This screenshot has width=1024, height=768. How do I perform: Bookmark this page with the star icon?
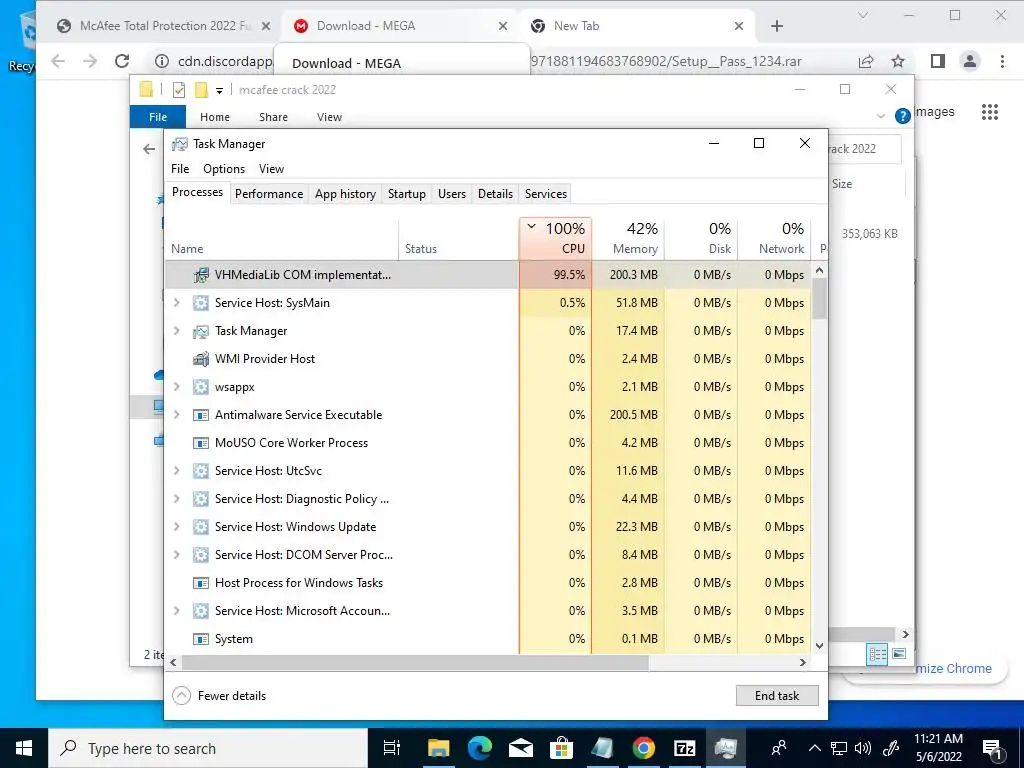point(898,61)
